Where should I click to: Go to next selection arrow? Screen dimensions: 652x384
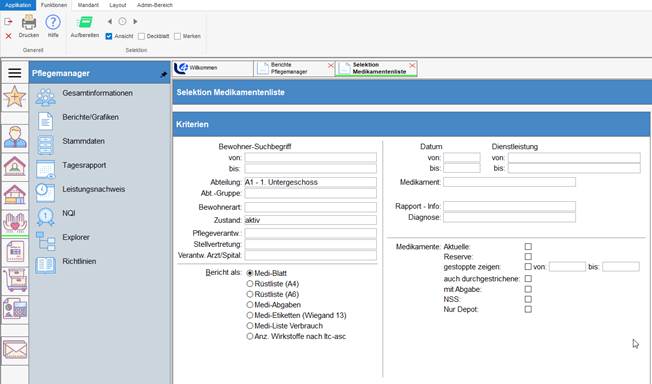[135, 21]
